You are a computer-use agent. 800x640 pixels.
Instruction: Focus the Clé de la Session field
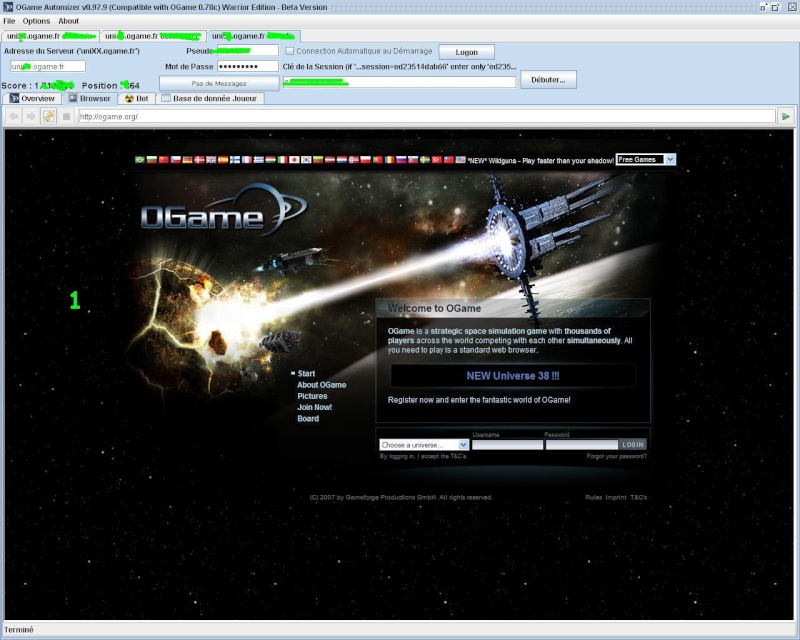[399, 82]
